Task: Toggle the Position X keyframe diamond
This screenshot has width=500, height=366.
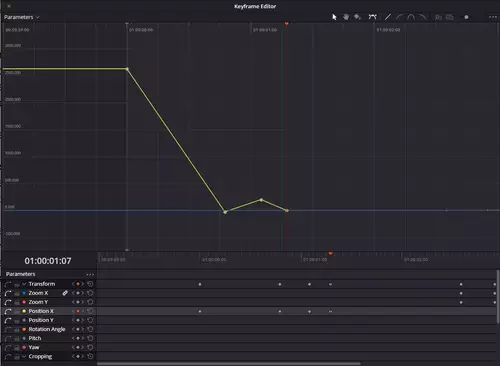Action: 78,311
